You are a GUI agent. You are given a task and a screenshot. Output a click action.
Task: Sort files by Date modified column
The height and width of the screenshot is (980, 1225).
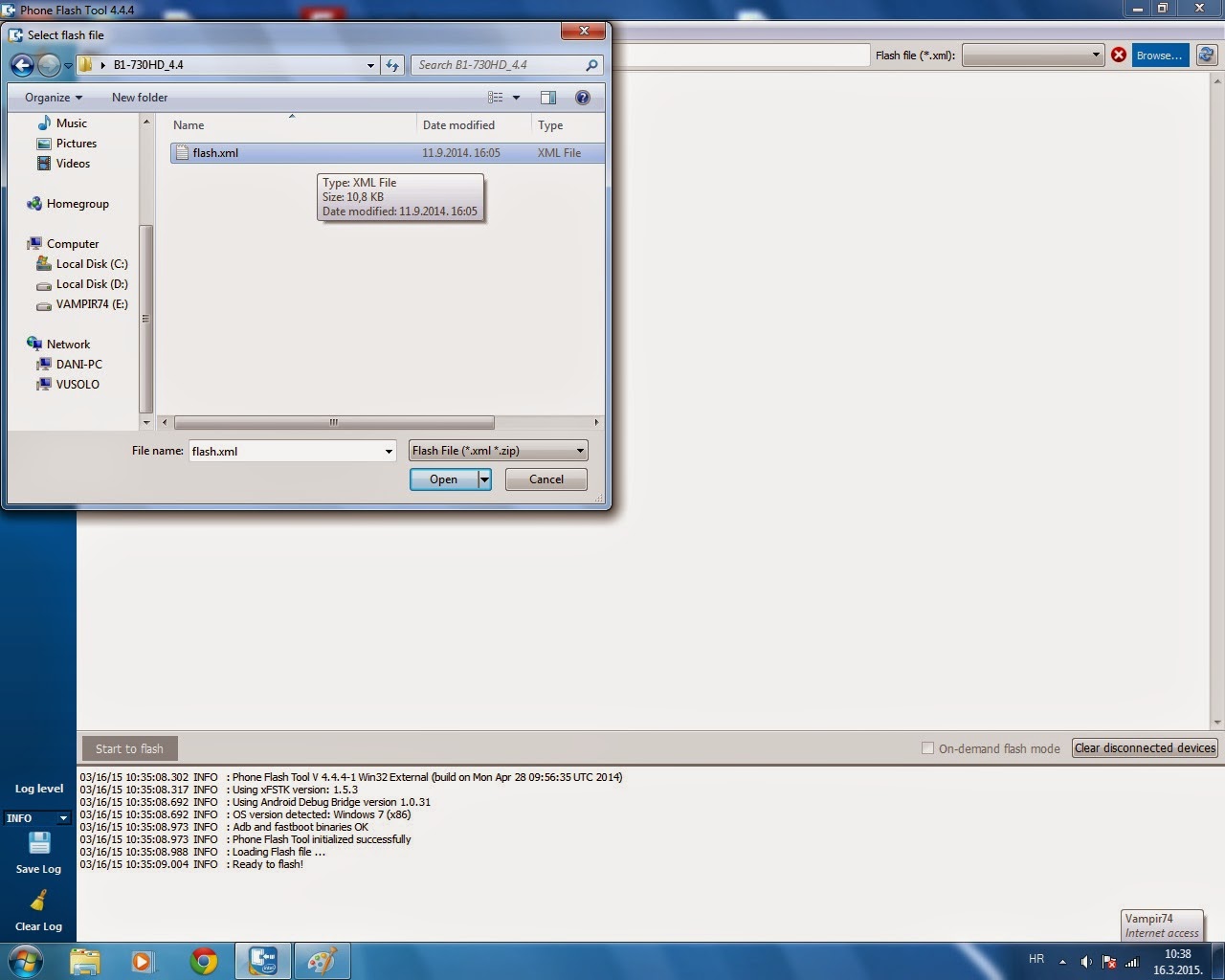coord(474,125)
